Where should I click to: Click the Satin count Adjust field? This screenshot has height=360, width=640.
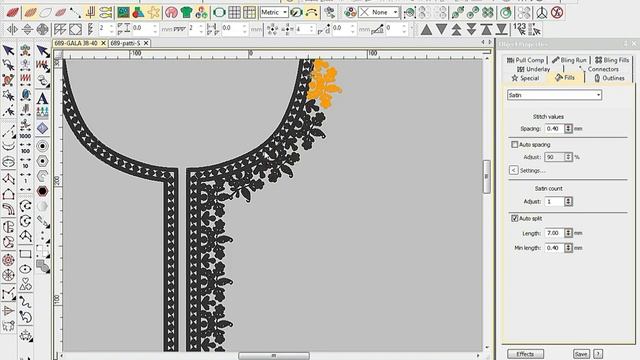(x=555, y=202)
